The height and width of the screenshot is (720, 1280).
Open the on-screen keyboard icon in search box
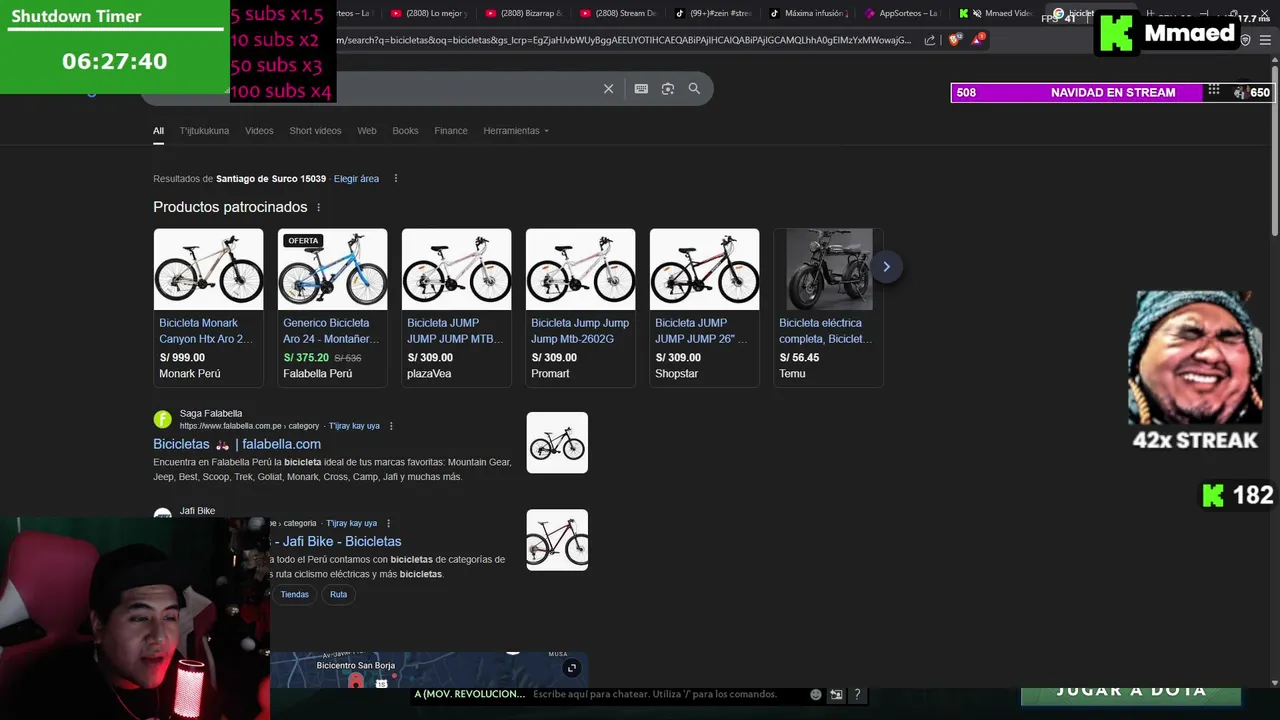click(x=641, y=89)
